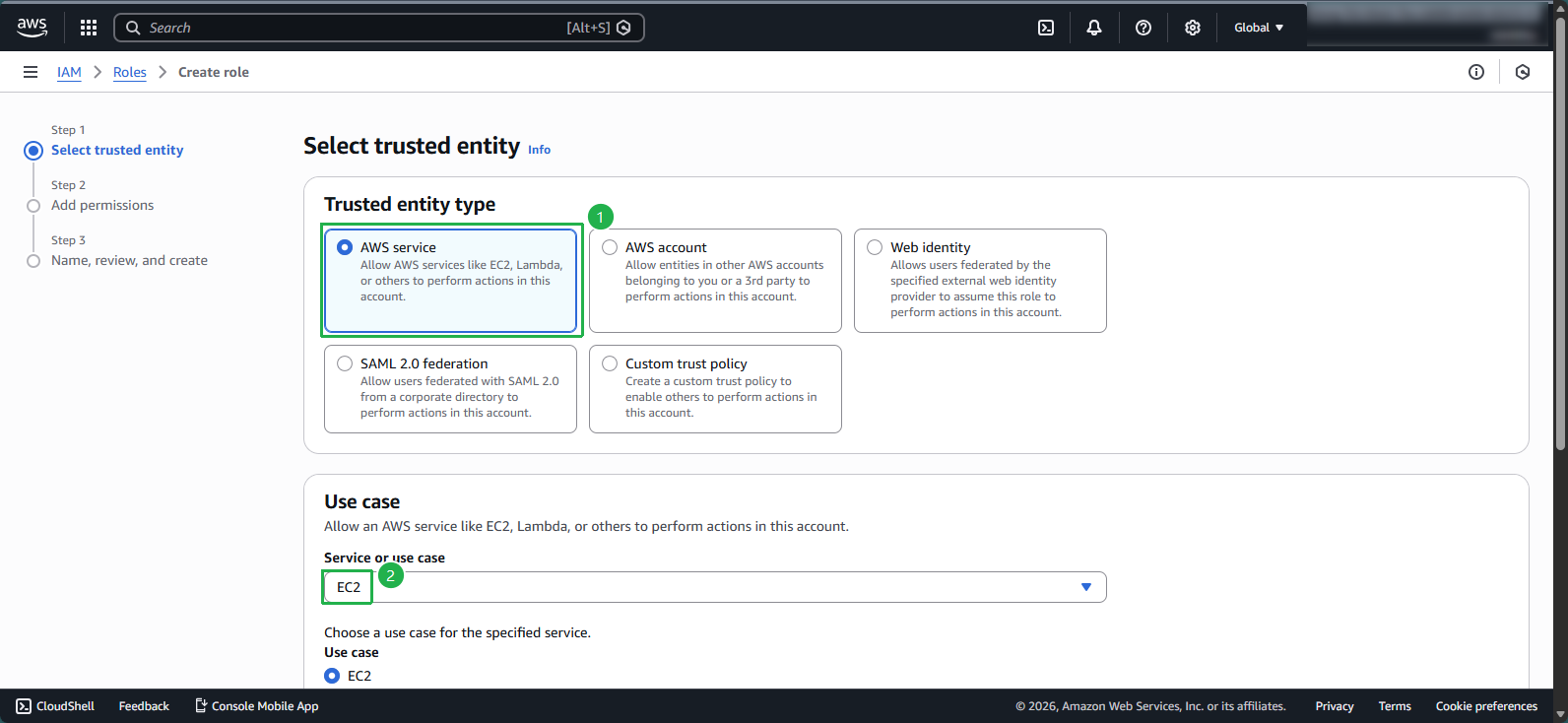
Task: Select Custom trust policy option
Action: [x=715, y=389]
